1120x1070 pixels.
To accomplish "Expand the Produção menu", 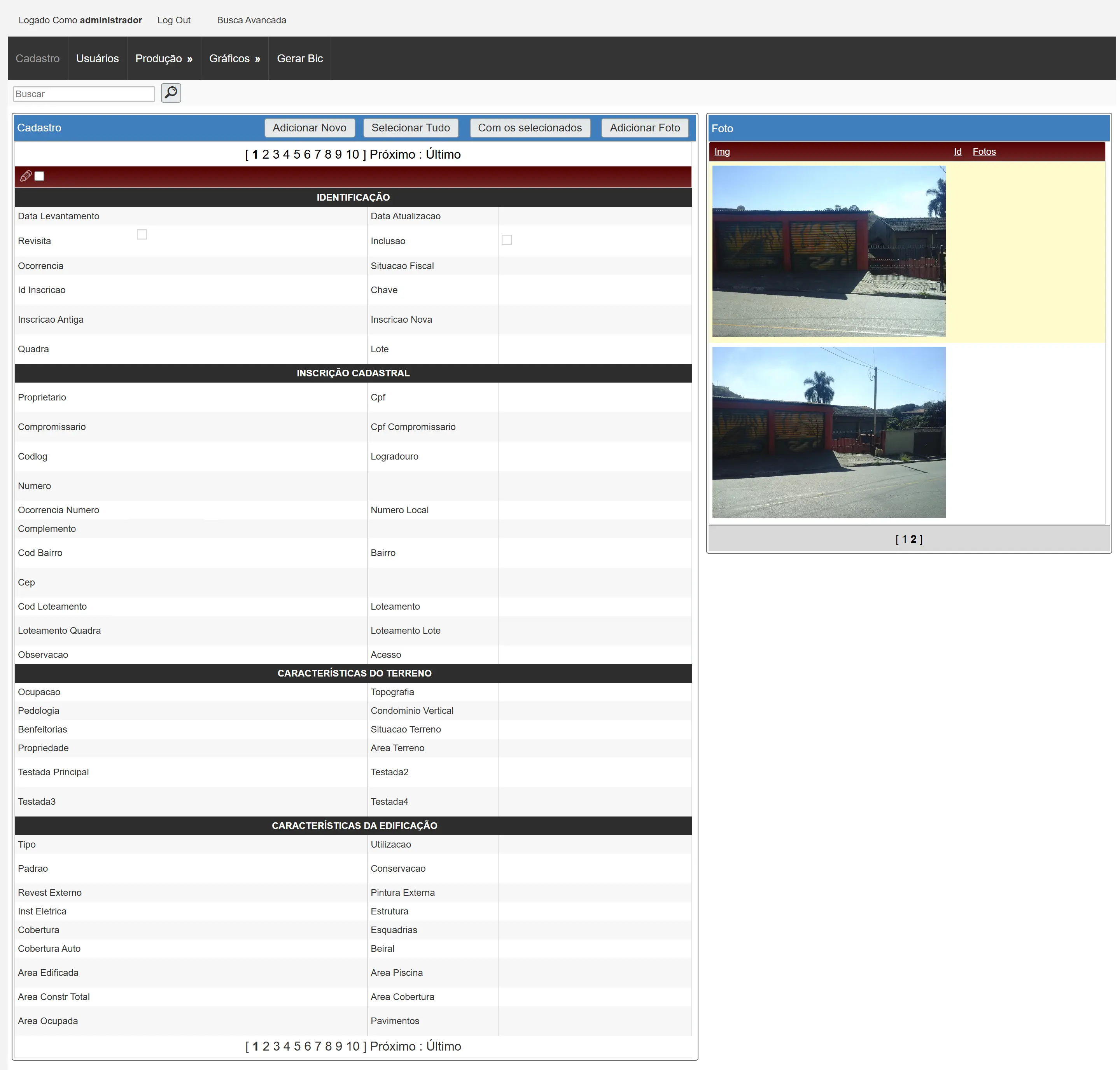I will coord(163,59).
